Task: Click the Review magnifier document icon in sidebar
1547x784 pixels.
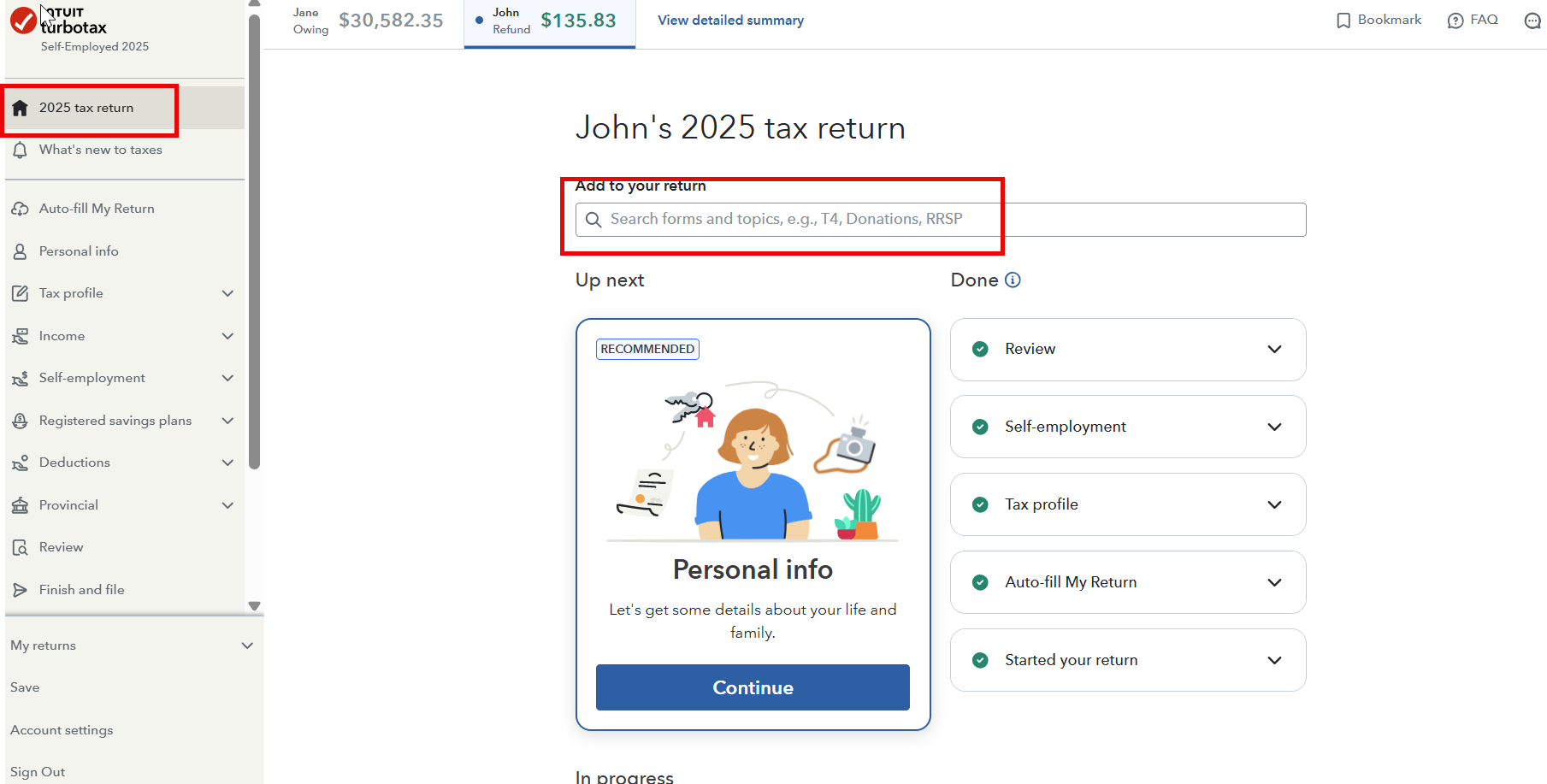Action: [x=21, y=548]
